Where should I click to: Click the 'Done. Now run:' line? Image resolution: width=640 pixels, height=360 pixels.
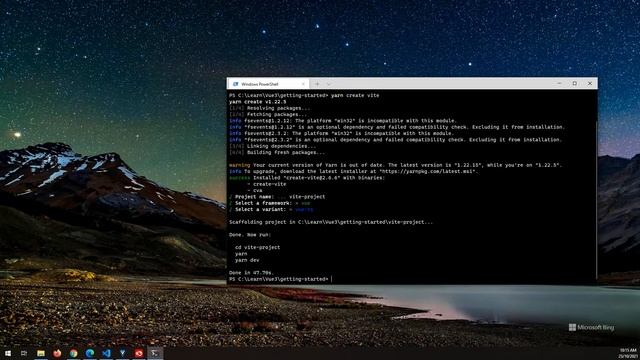pos(250,235)
